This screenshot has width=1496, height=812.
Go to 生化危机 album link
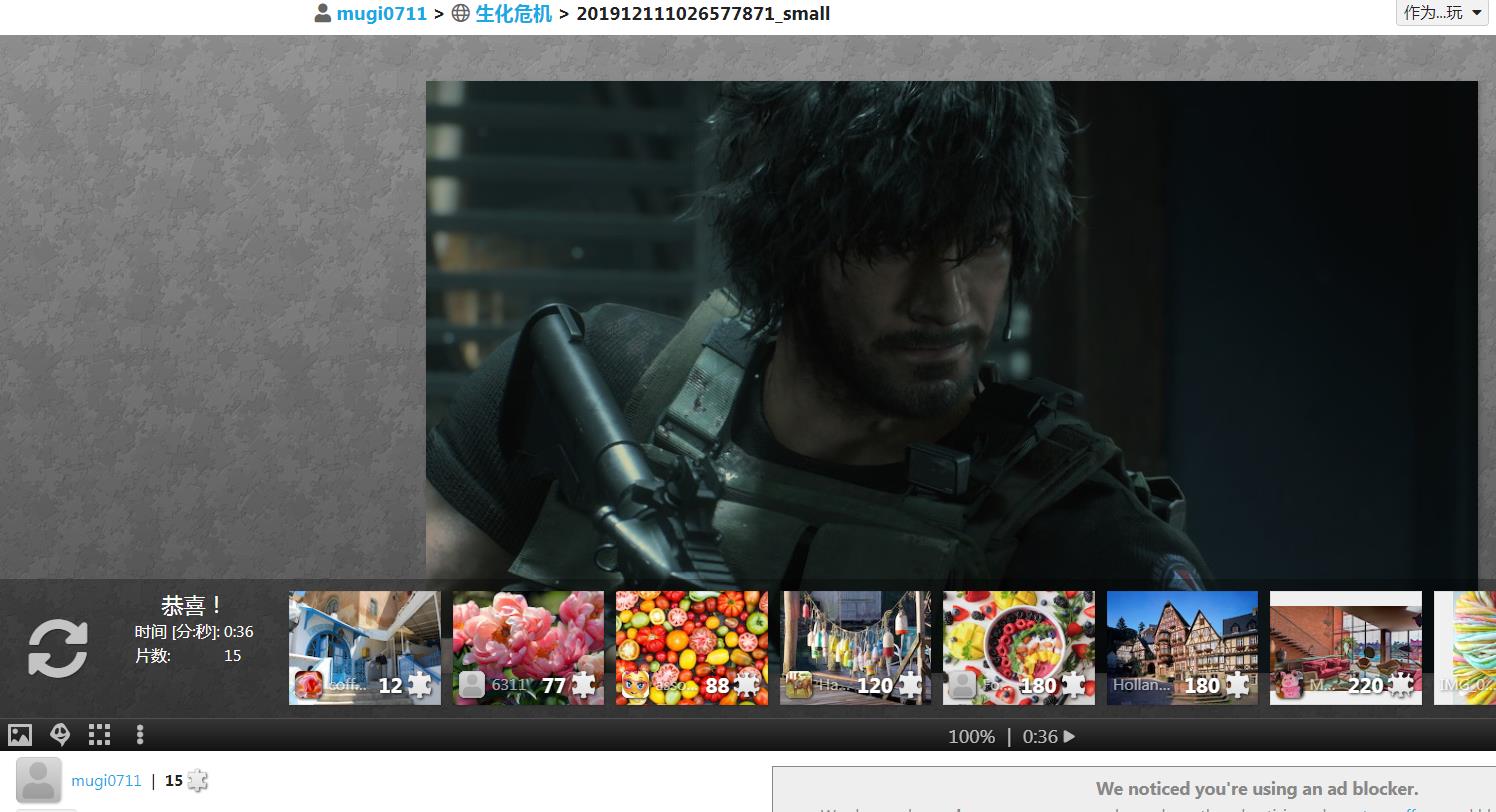coord(513,14)
